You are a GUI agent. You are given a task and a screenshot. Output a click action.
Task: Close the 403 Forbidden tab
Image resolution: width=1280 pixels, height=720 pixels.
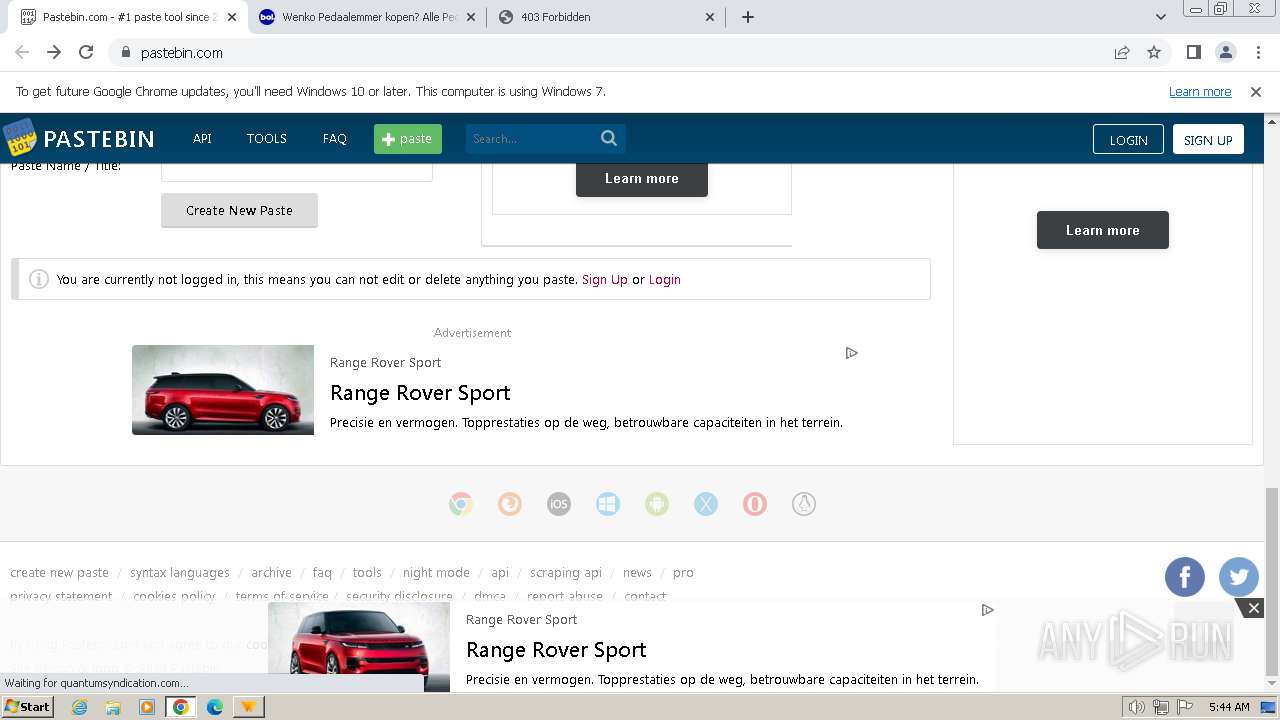[710, 17]
